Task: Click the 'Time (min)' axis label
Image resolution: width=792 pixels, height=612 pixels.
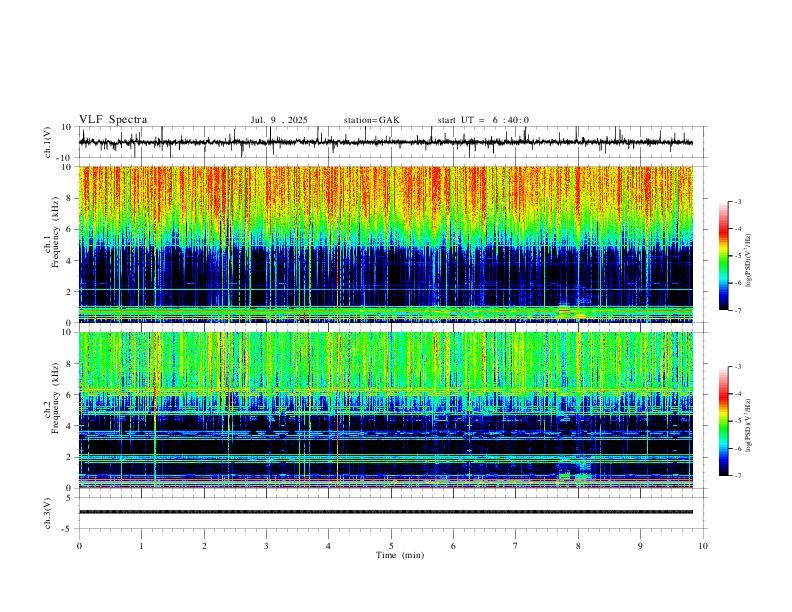Action: click(400, 555)
